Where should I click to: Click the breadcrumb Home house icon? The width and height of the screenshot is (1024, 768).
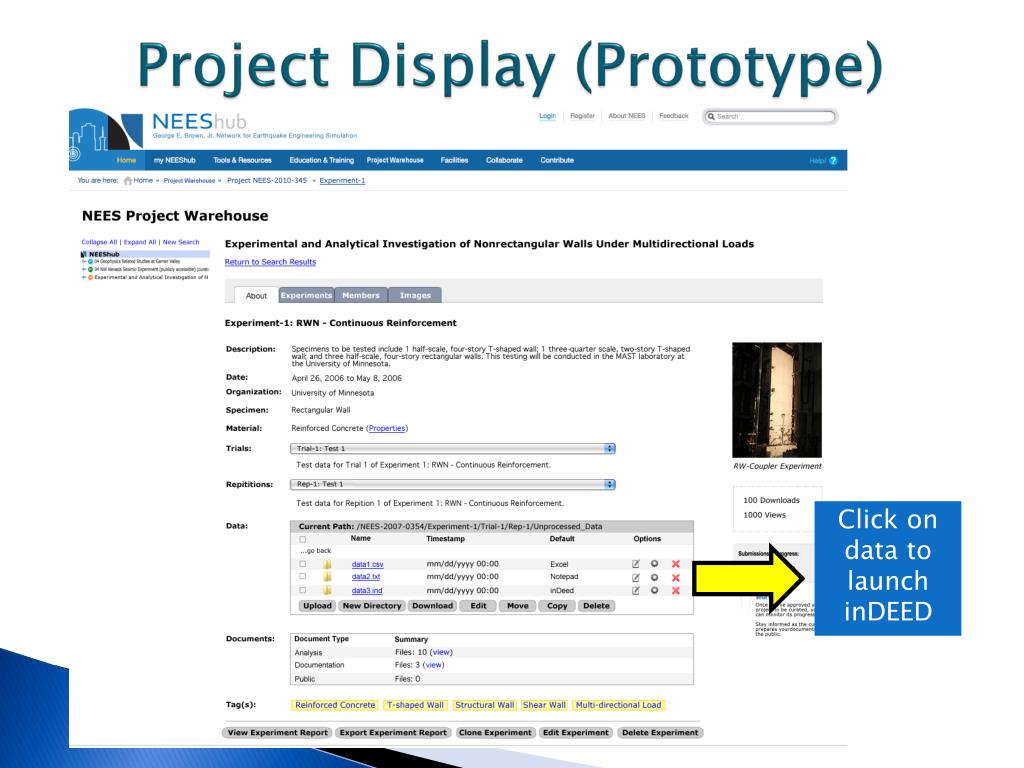(x=128, y=181)
